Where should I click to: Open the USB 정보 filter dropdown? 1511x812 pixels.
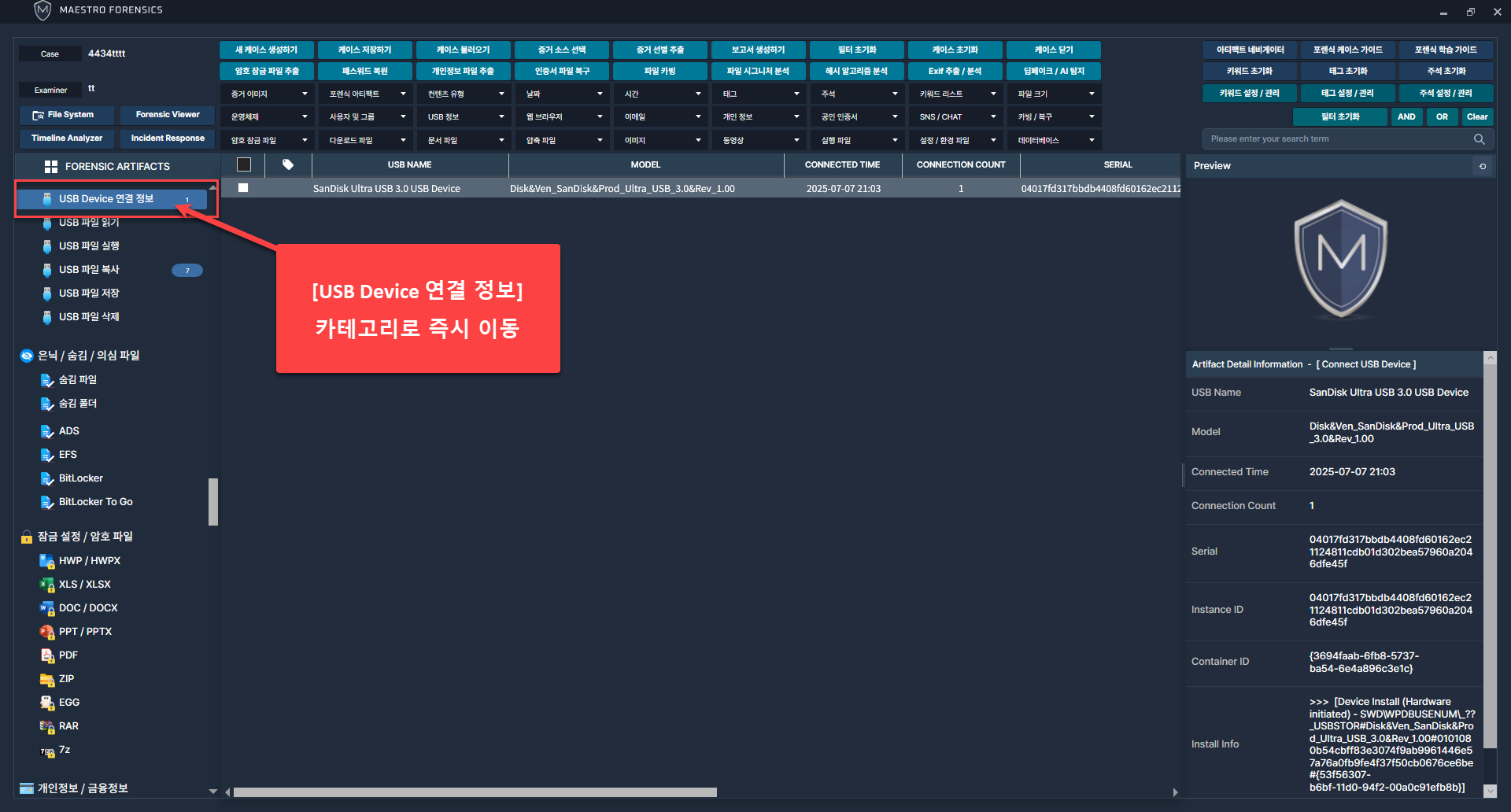465,117
